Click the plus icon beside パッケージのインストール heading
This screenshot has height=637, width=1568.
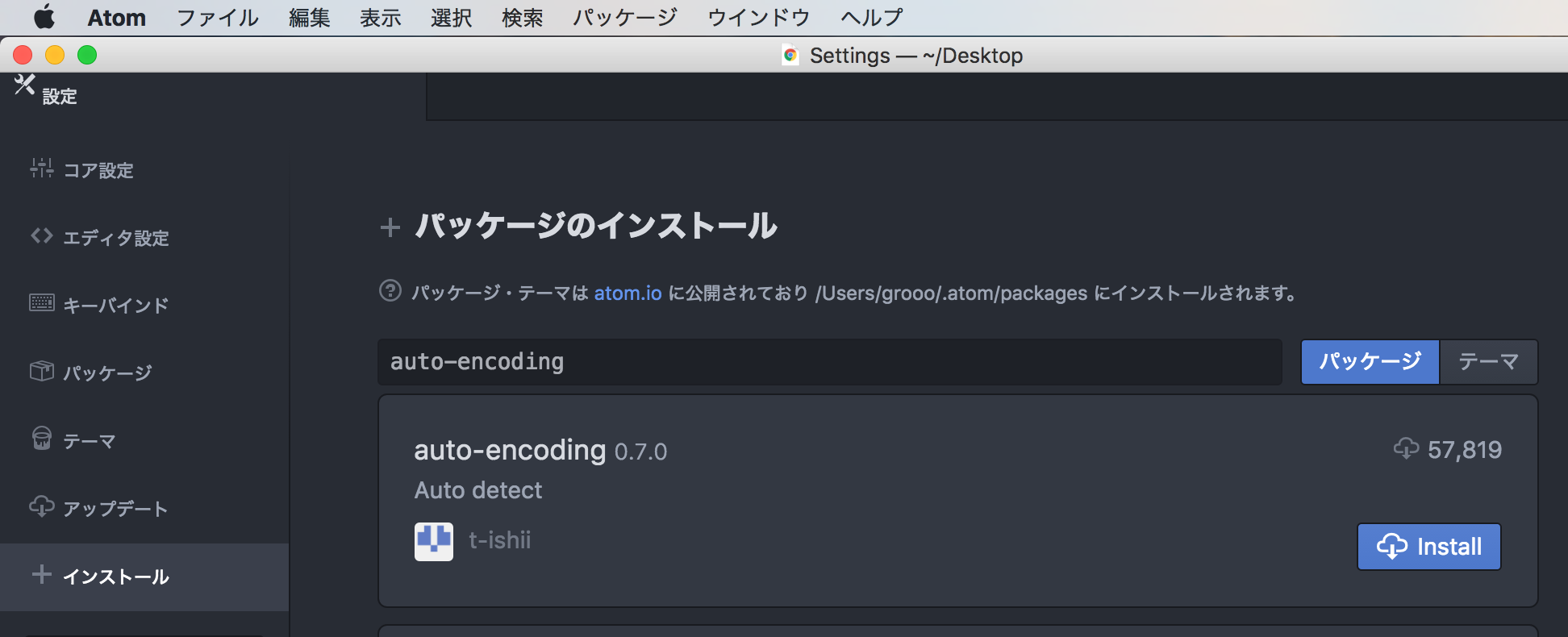[390, 227]
